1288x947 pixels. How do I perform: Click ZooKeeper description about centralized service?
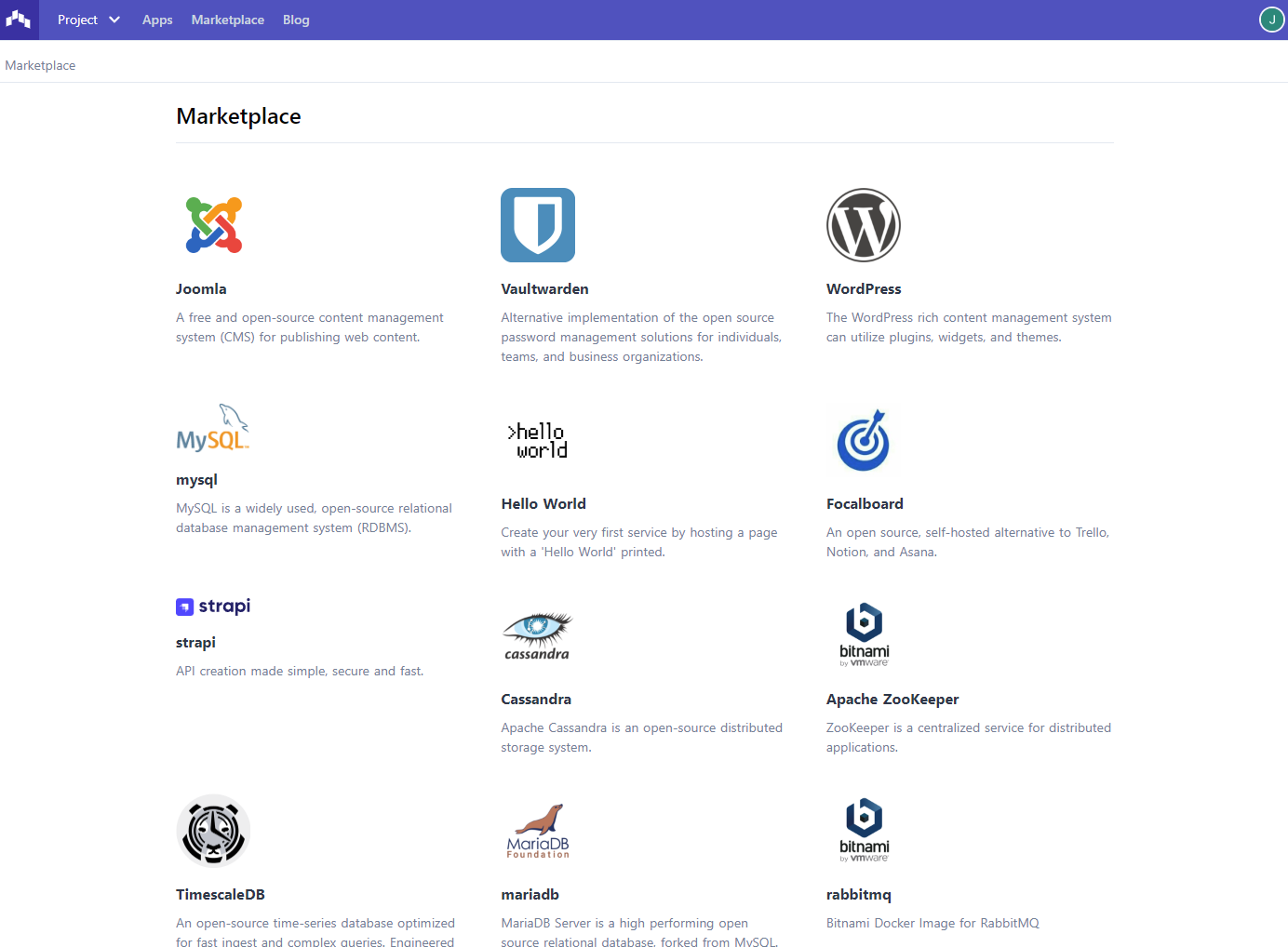pyautogui.click(x=969, y=738)
